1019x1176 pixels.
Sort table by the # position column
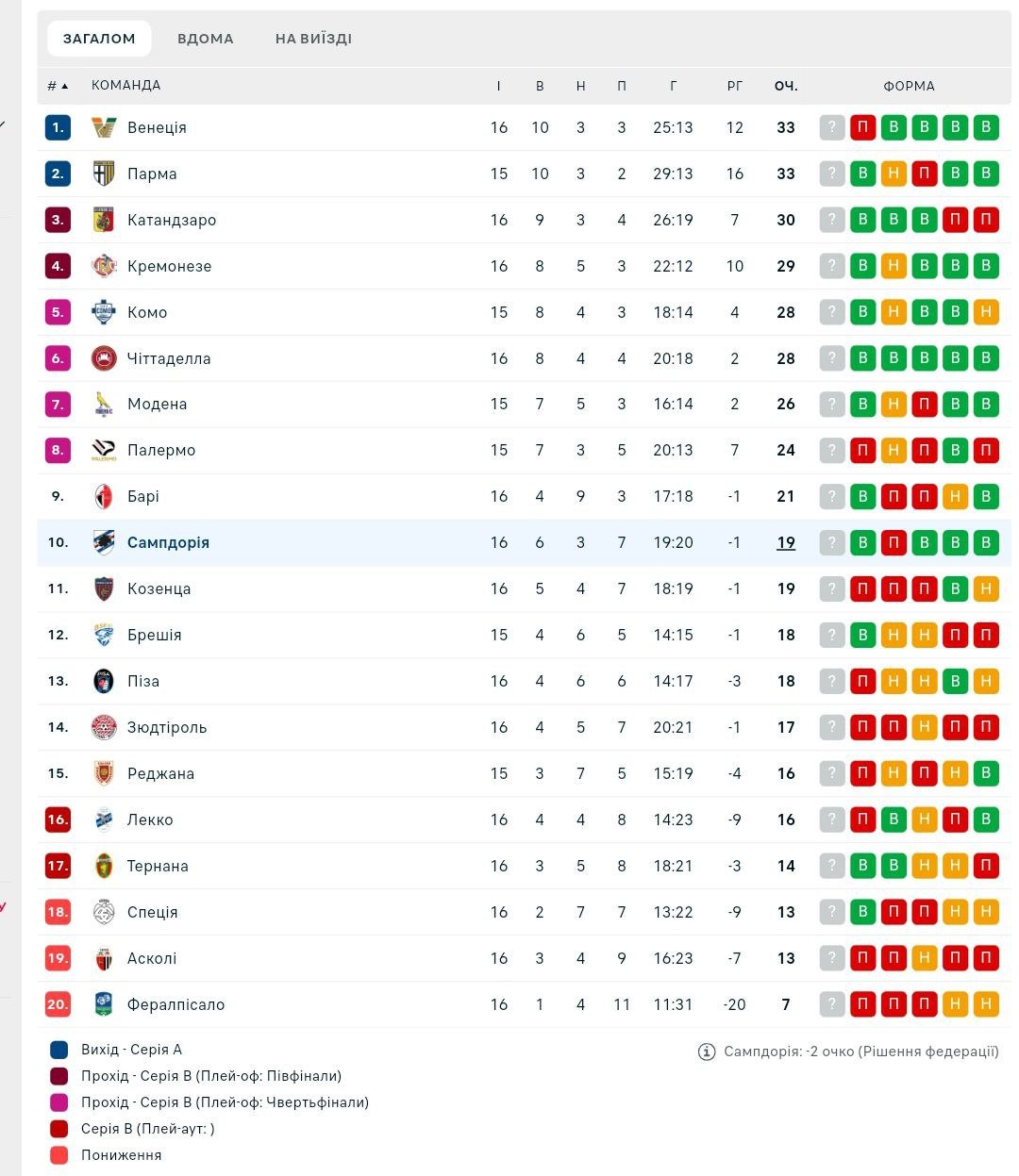pyautogui.click(x=58, y=86)
